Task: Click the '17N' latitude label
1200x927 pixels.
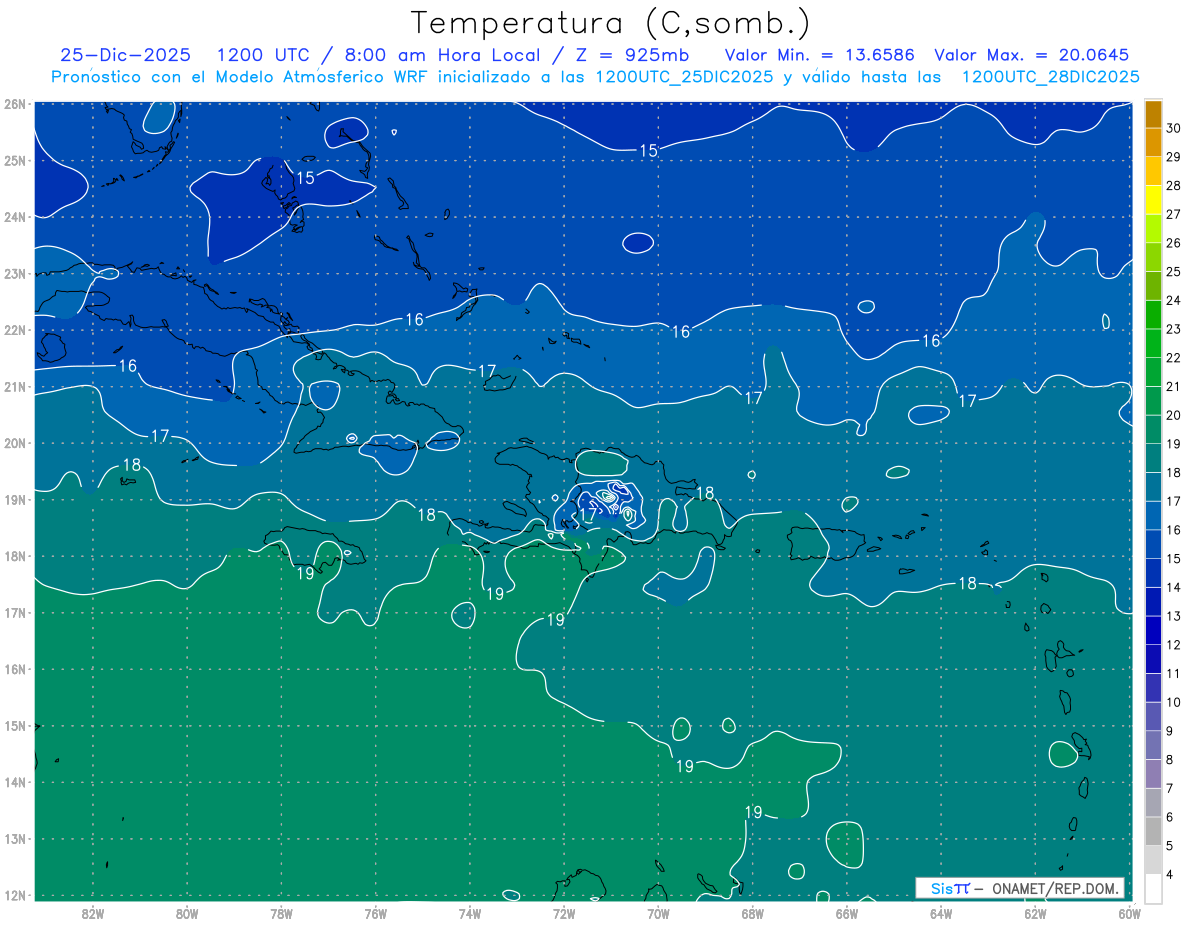Action: click(14, 612)
